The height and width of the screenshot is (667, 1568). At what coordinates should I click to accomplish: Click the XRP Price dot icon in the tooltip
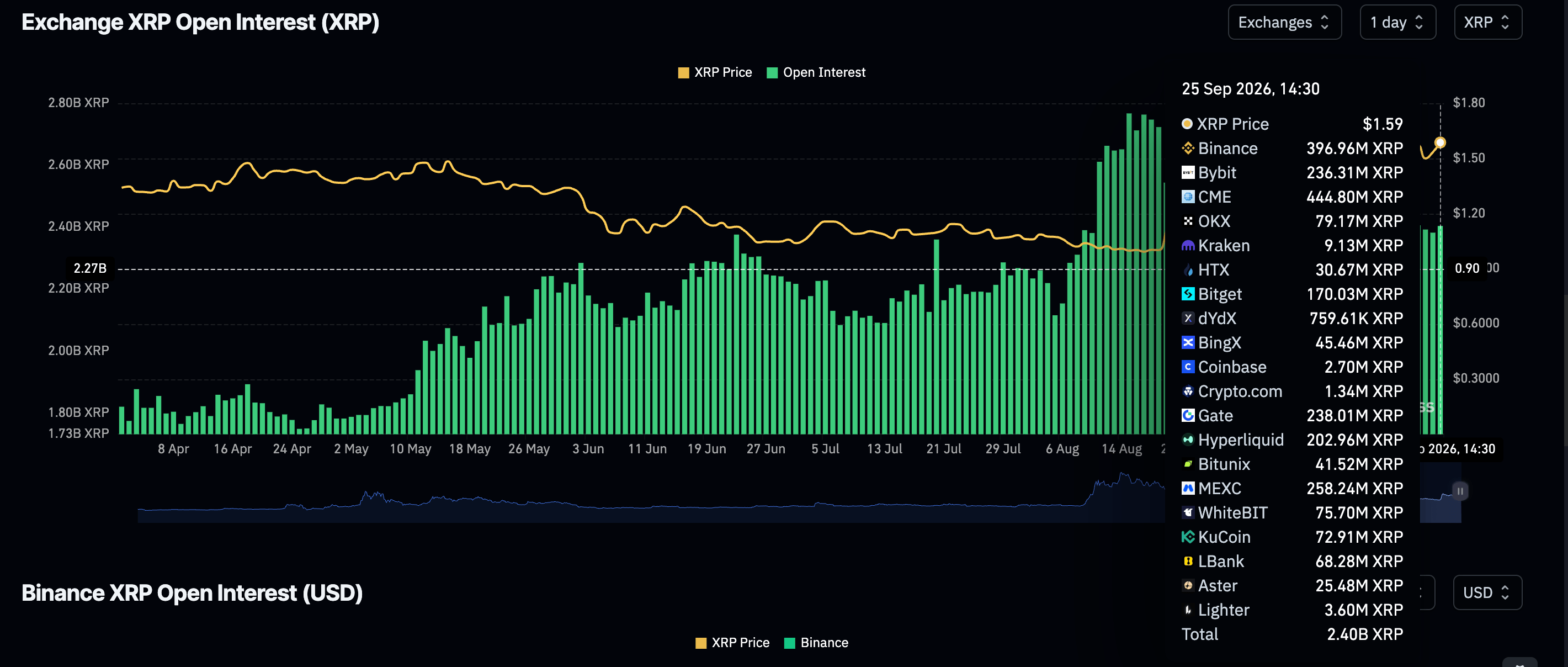(x=1186, y=124)
